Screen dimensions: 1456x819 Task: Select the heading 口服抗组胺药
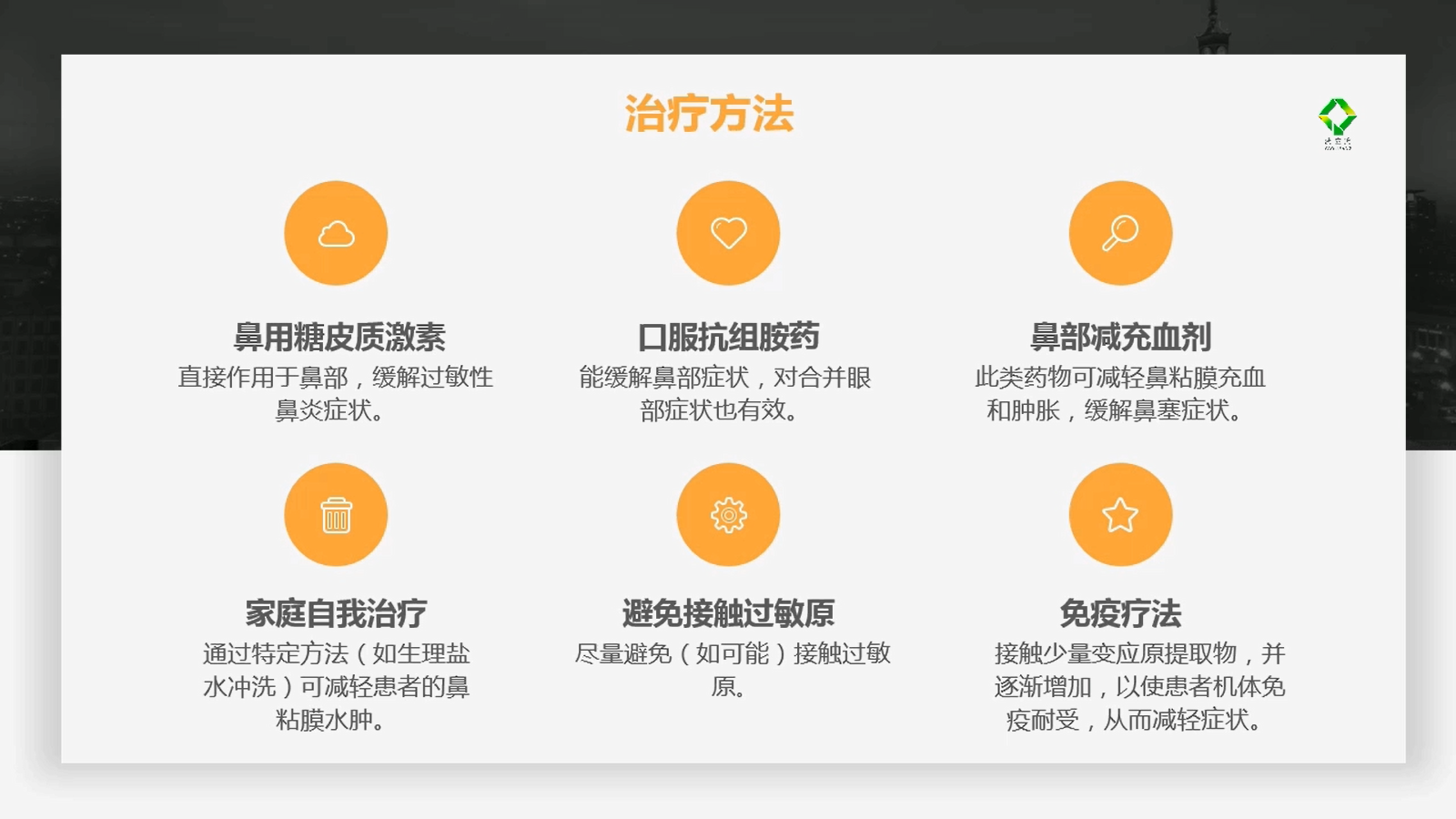click(x=728, y=337)
